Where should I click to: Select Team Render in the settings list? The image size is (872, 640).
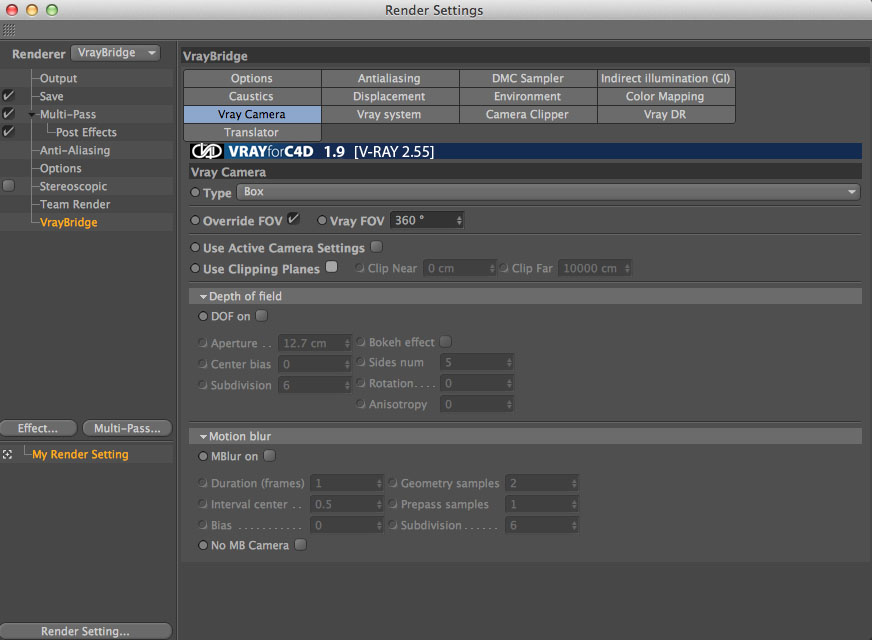[75, 204]
